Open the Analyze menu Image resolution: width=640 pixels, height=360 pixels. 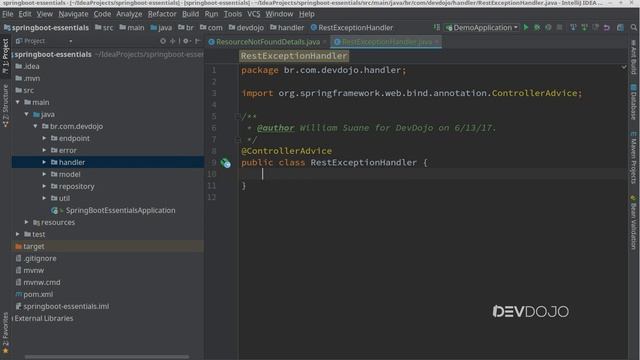(129, 14)
